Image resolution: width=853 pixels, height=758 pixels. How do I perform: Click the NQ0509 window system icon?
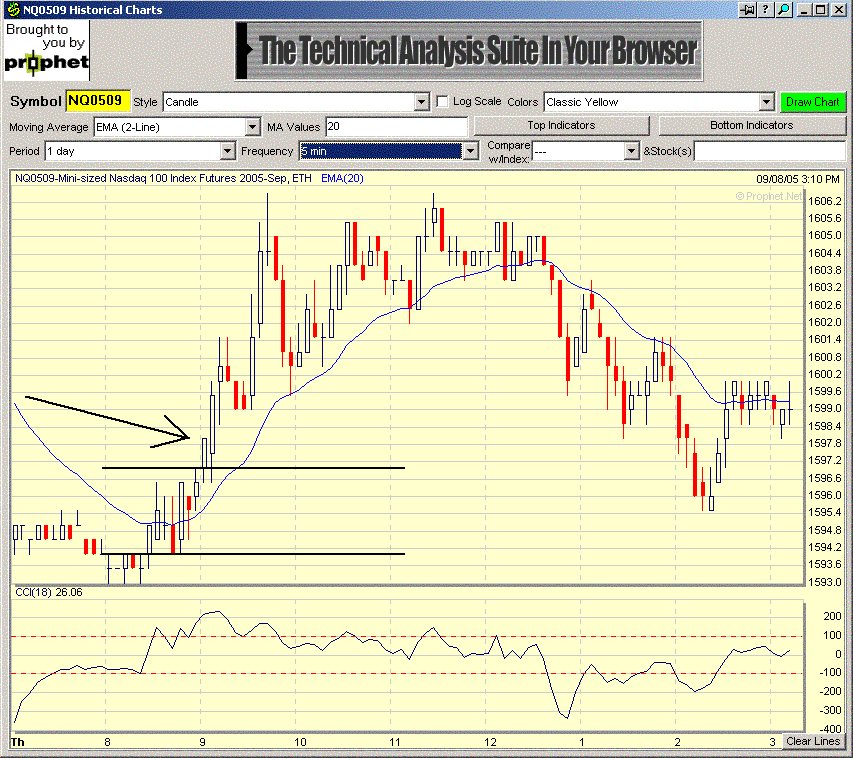point(13,9)
